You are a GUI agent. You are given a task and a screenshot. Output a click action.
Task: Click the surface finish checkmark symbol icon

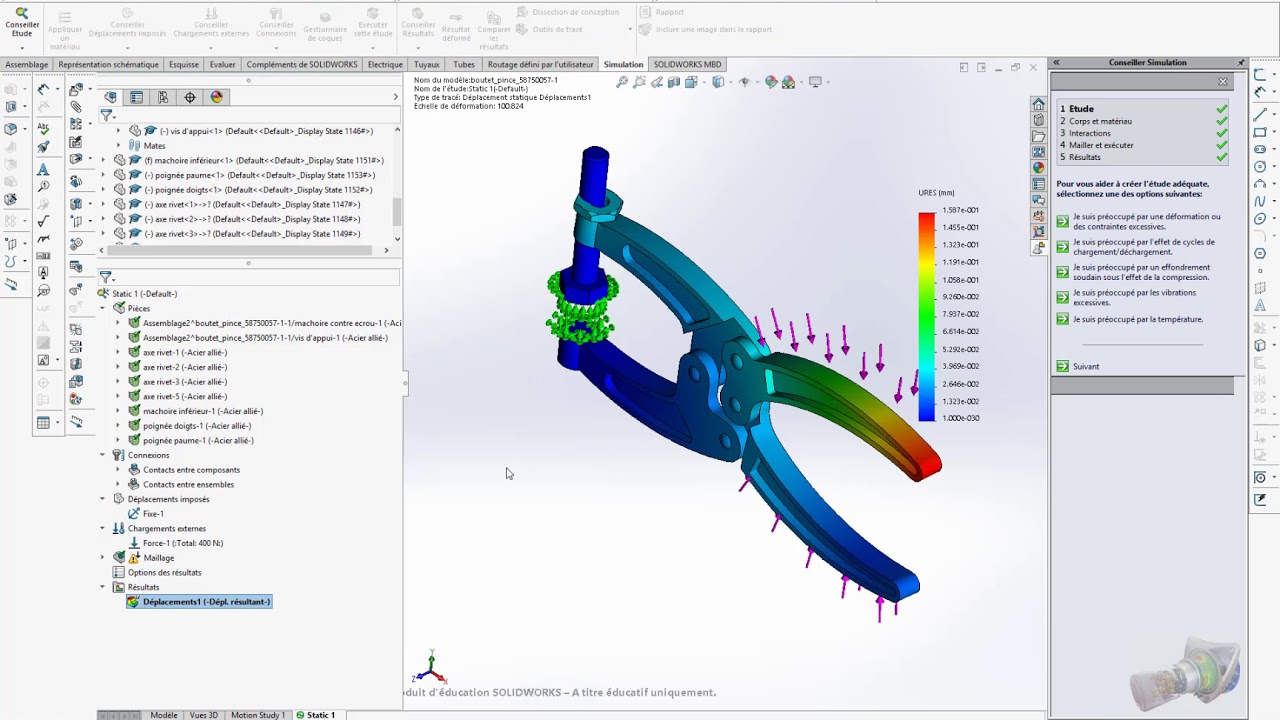[x=43, y=222]
